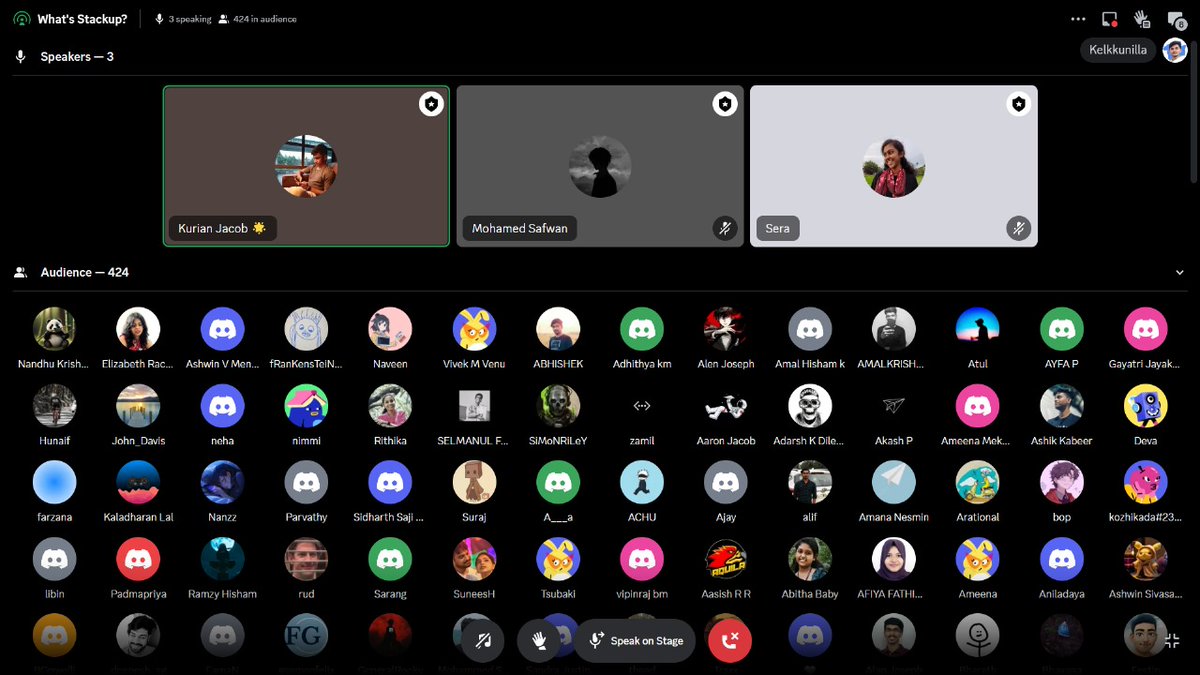The height and width of the screenshot is (675, 1200).
Task: Show the stage chat panel
Action: (1176, 19)
